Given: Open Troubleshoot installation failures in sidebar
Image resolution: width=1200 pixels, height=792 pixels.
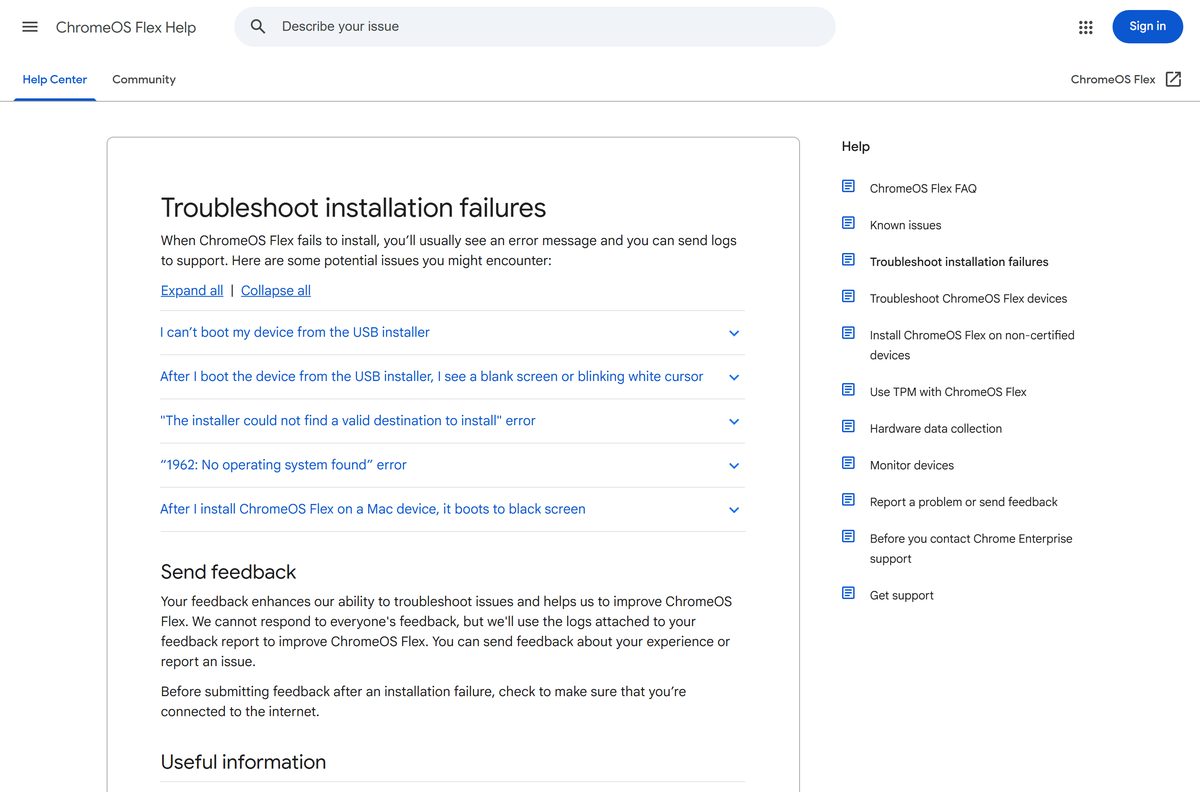Looking at the screenshot, I should (x=959, y=262).
